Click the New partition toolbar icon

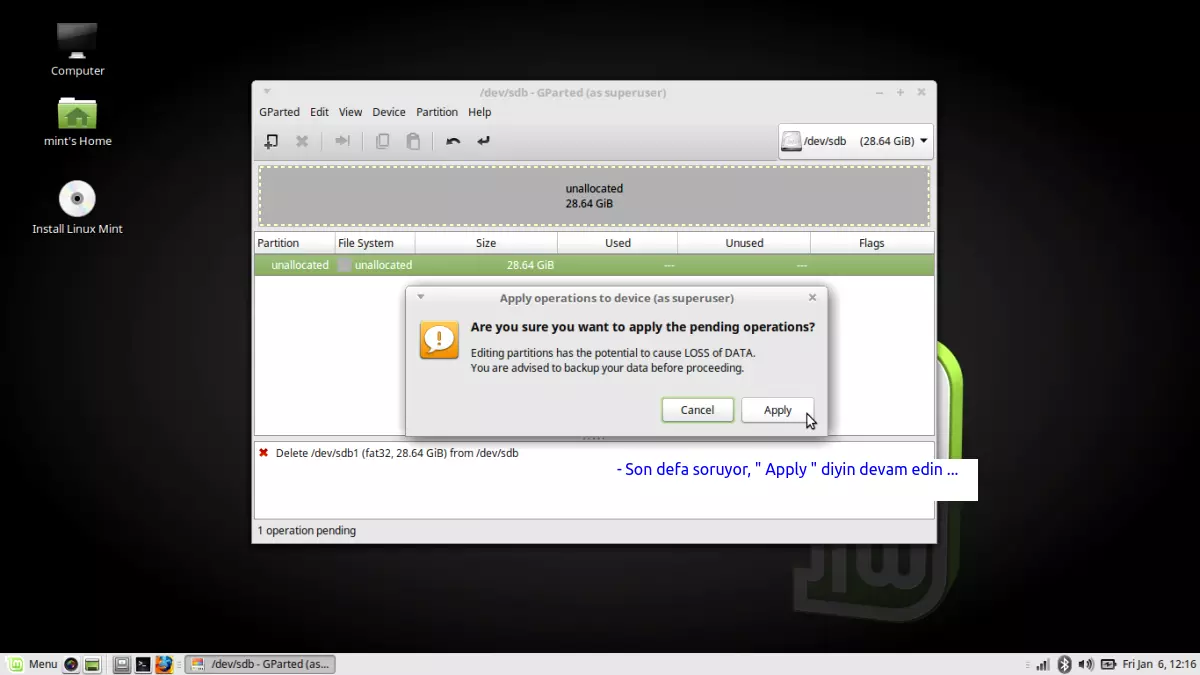(271, 142)
